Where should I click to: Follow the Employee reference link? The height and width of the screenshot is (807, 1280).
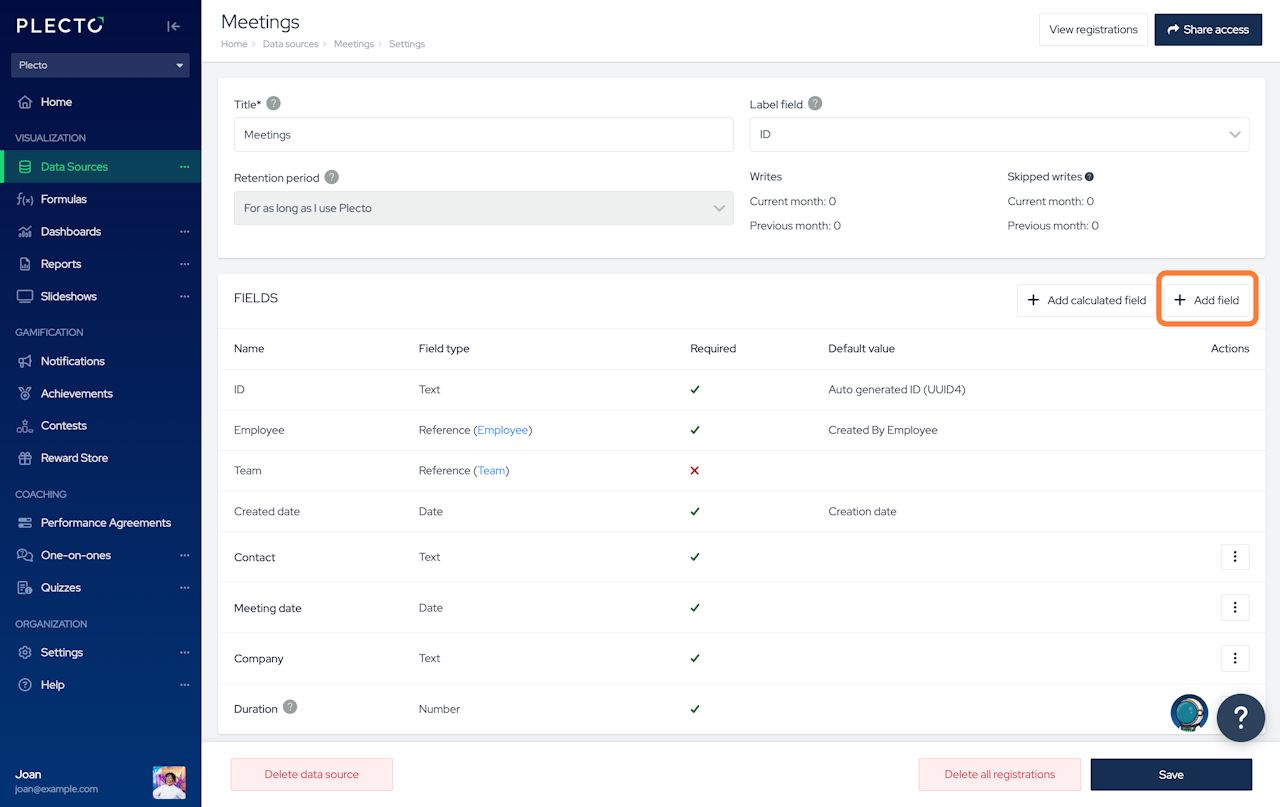pos(502,430)
